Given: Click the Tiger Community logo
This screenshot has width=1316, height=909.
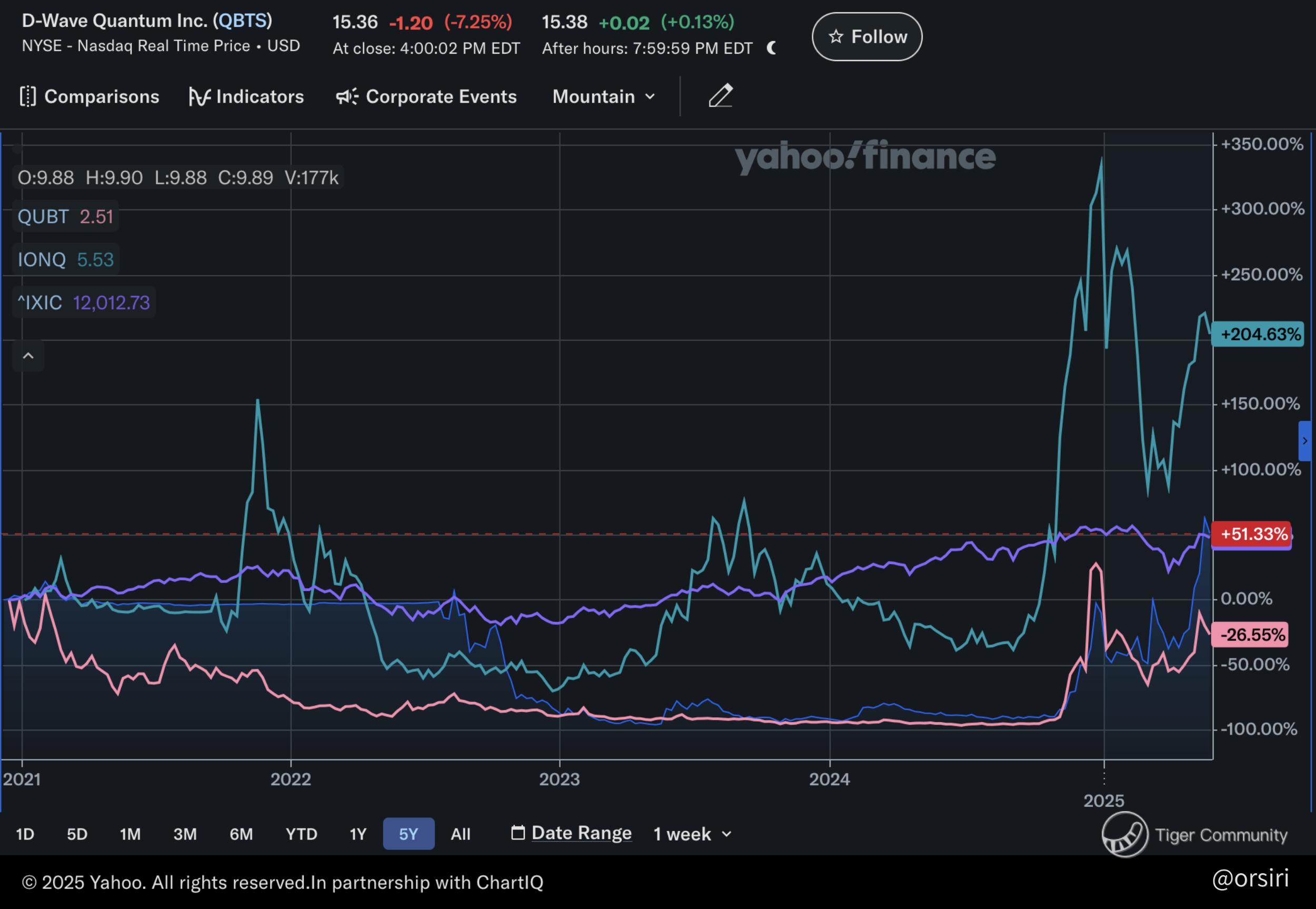Looking at the screenshot, I should point(1124,834).
